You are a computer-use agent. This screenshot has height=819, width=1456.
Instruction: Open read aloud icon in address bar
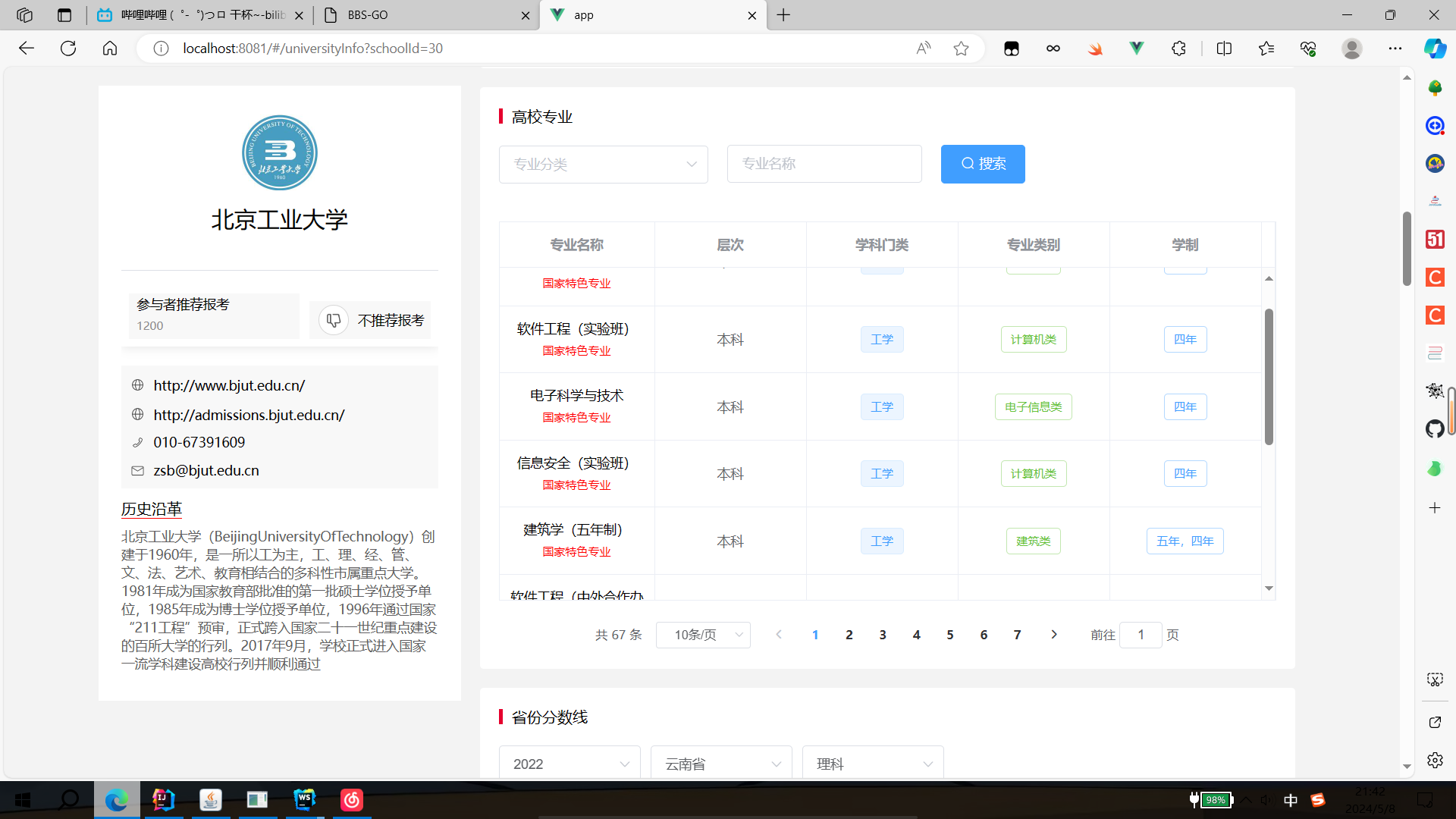pos(923,49)
